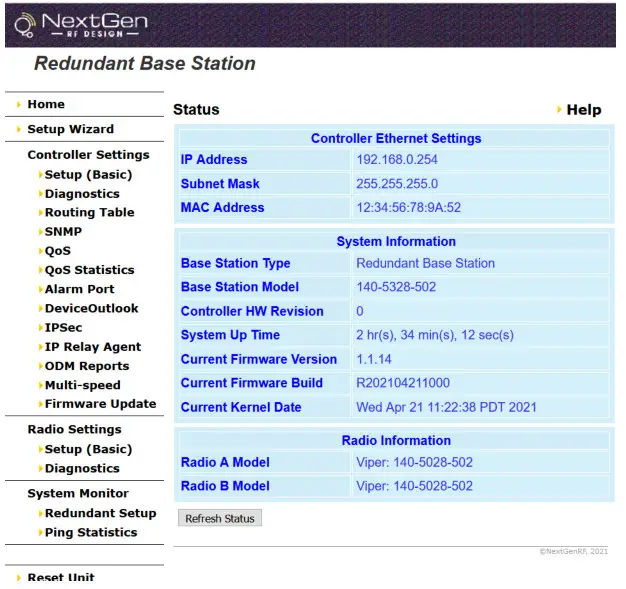Open ODM Reports page
Image resolution: width=626 pixels, height=589 pixels.
(x=87, y=366)
